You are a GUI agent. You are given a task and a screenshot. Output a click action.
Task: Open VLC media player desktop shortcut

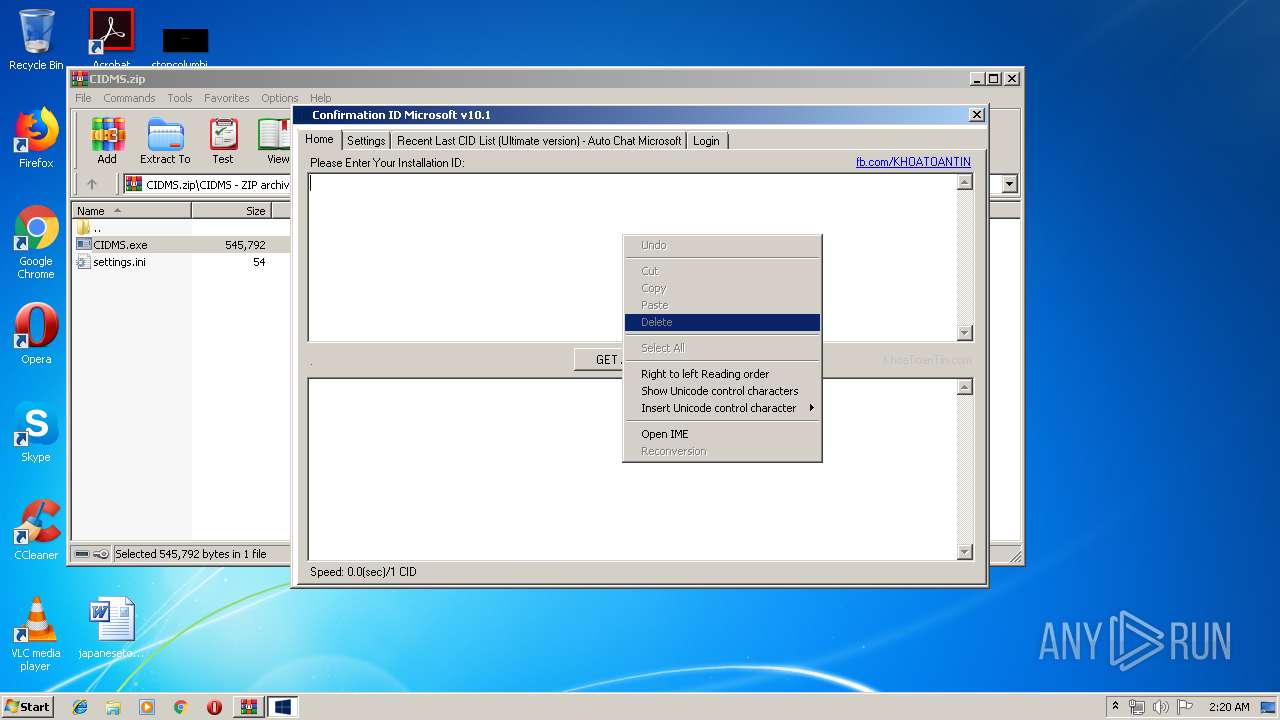pyautogui.click(x=36, y=634)
